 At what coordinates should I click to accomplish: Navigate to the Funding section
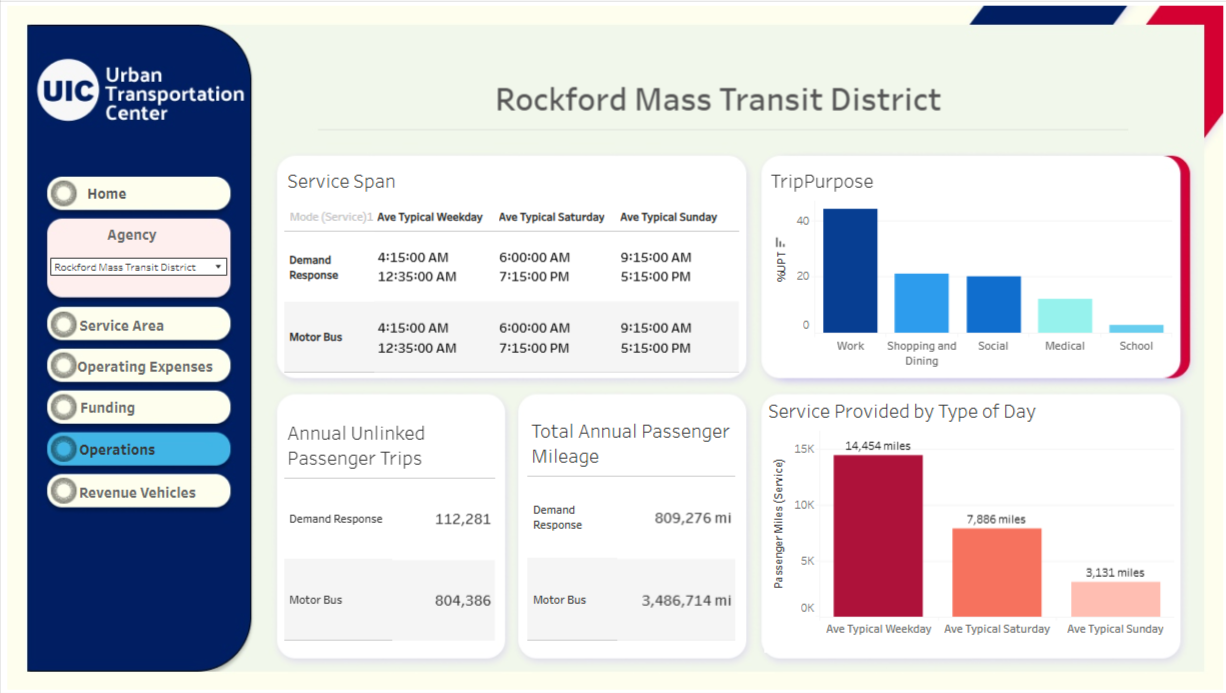pyautogui.click(x=108, y=408)
